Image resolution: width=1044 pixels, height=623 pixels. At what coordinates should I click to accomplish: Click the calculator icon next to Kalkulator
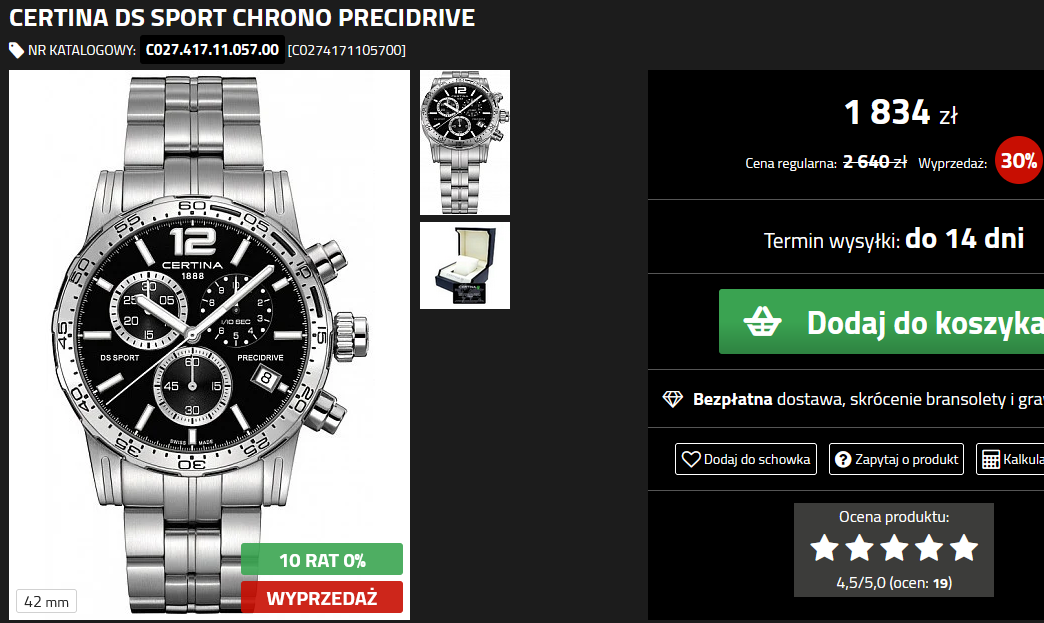coord(991,459)
